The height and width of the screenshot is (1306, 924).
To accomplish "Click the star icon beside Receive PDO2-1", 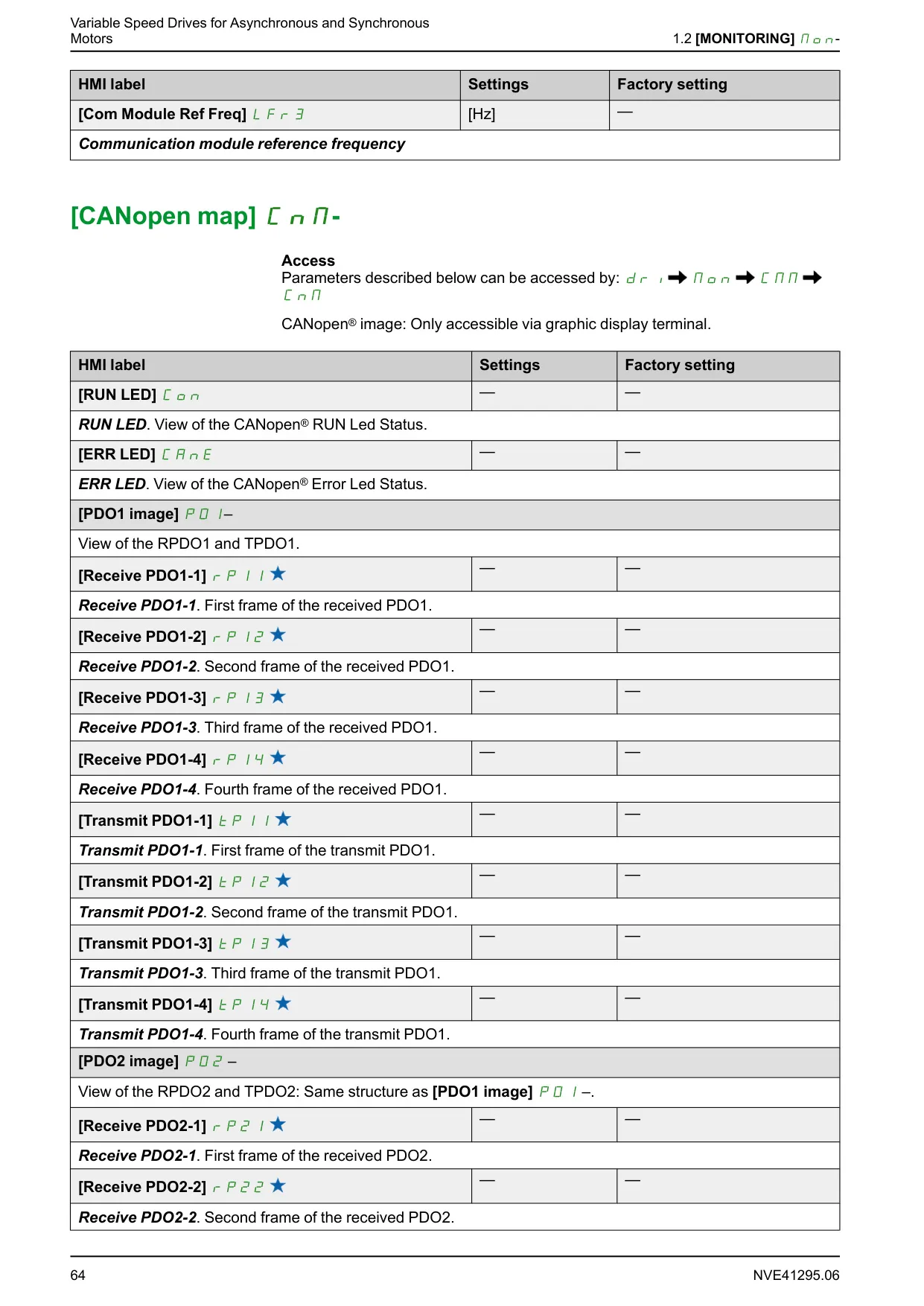I will 278,1124.
